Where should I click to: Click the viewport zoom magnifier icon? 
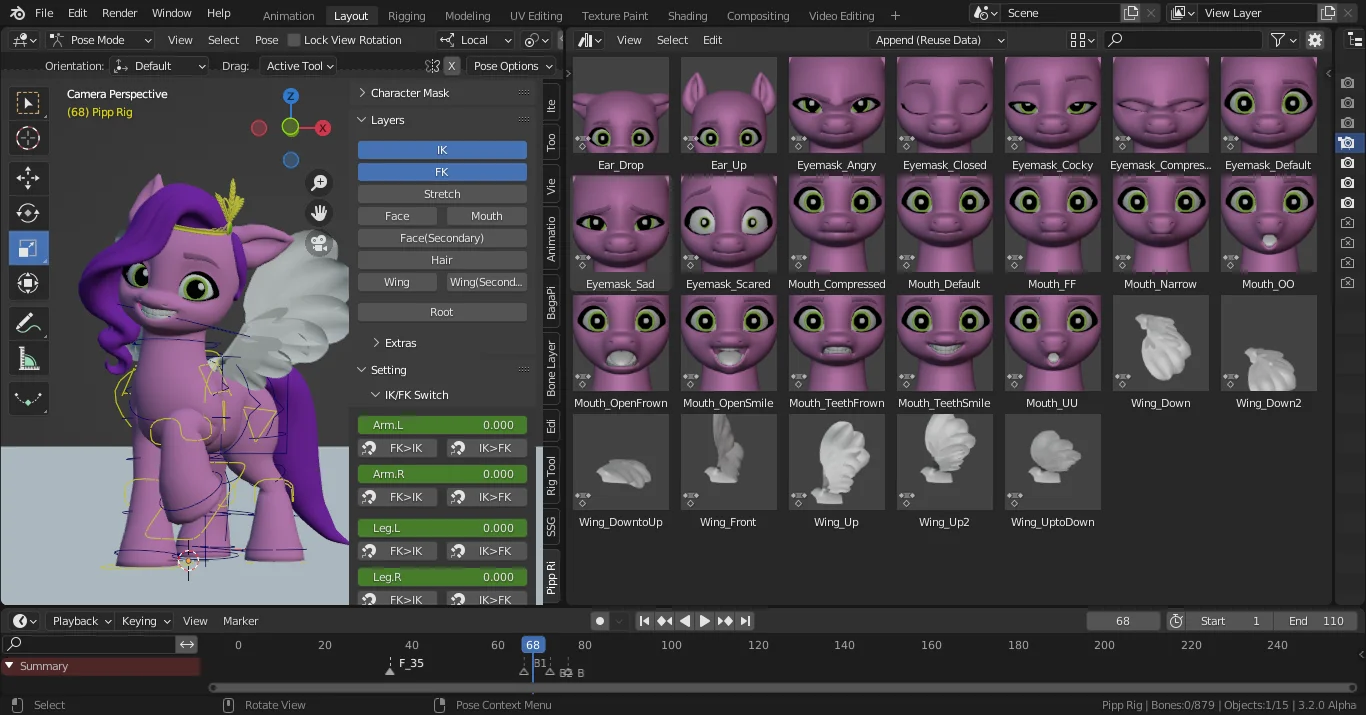click(319, 182)
